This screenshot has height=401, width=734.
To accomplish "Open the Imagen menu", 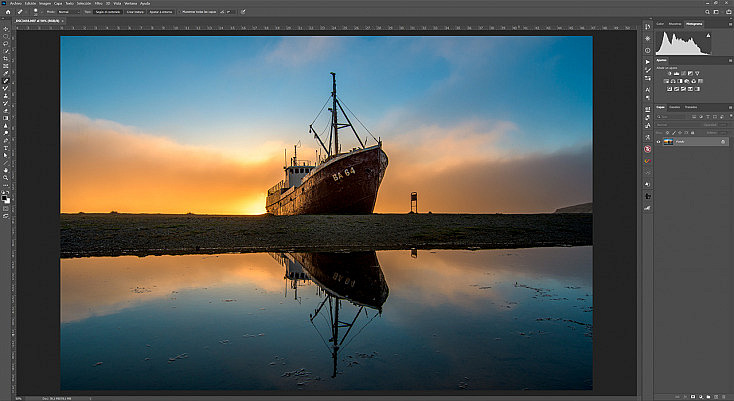I will click(44, 3).
